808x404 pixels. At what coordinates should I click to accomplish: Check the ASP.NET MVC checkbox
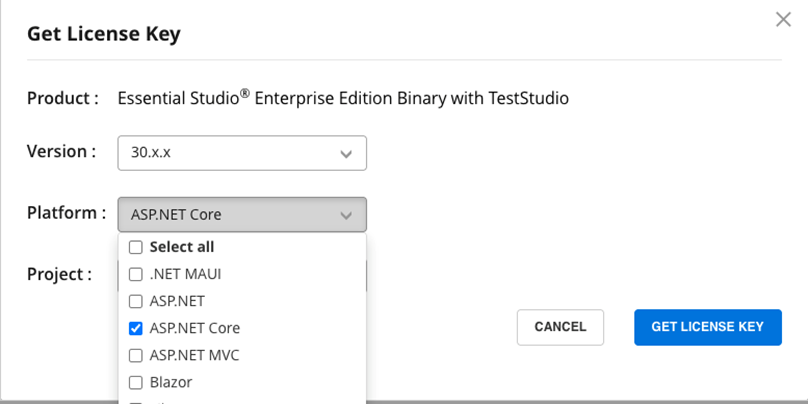tap(136, 355)
